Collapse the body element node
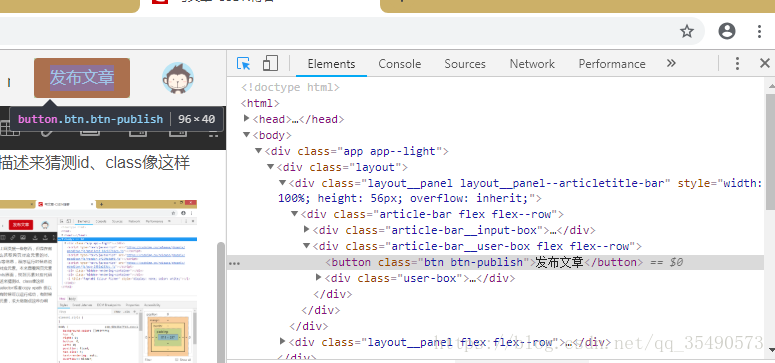Viewport: 775px width, 363px height. (x=247, y=135)
